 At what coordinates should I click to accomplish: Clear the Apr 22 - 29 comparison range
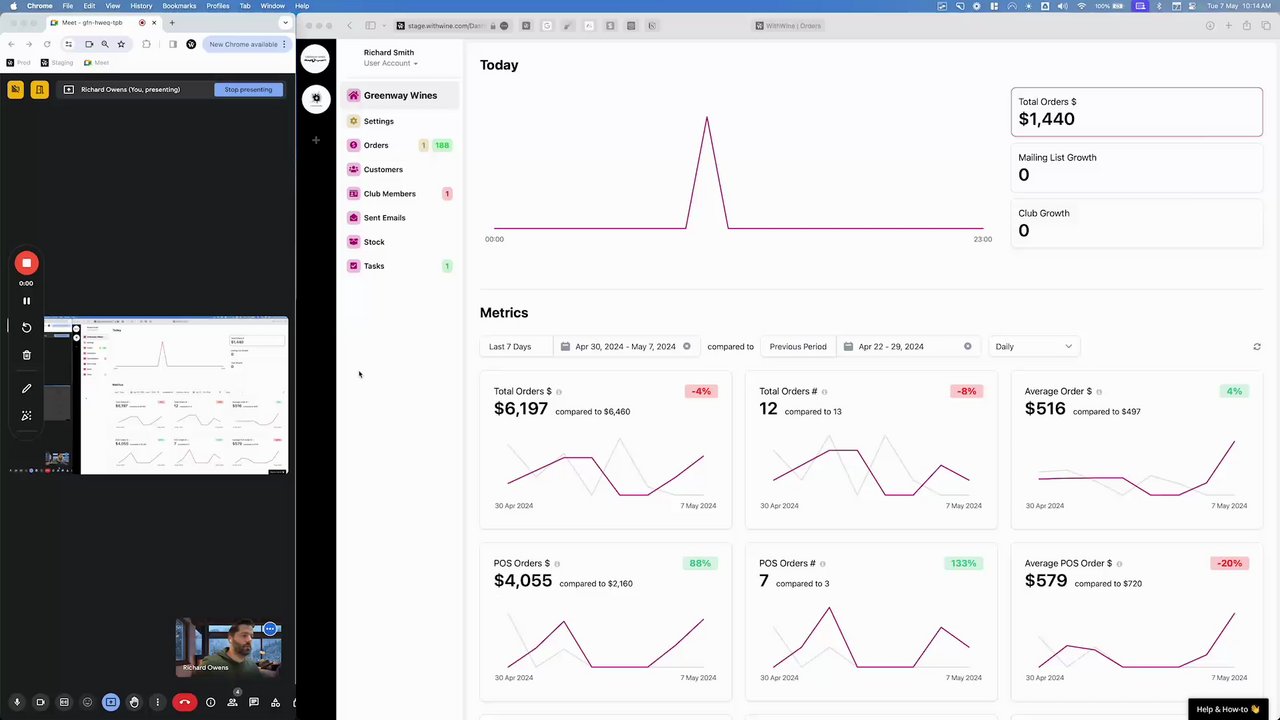click(x=968, y=346)
